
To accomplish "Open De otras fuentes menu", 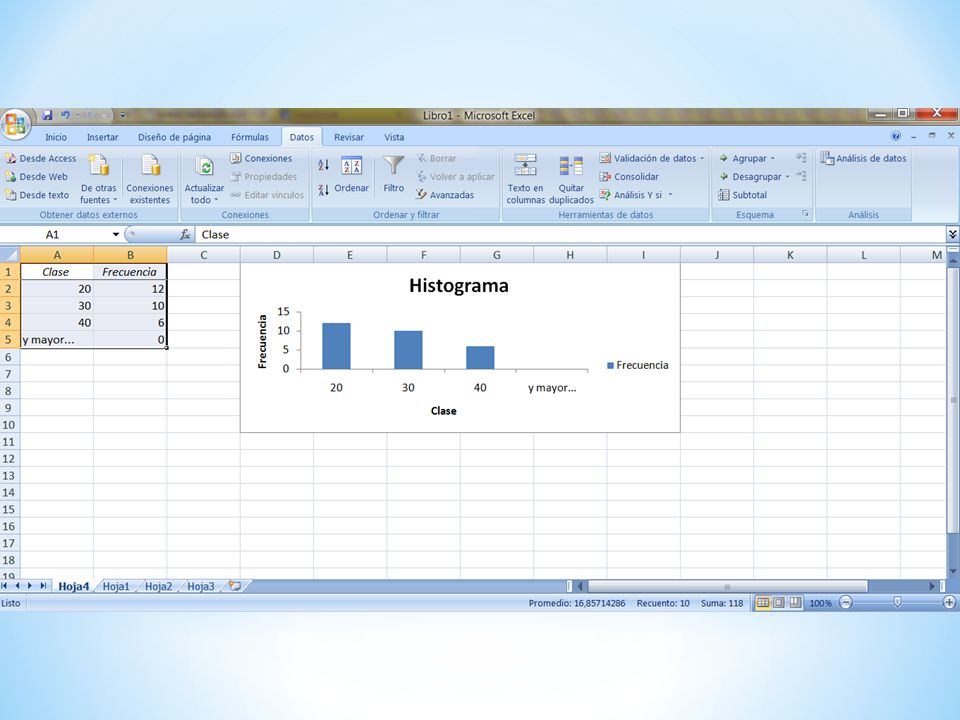I will 99,179.
